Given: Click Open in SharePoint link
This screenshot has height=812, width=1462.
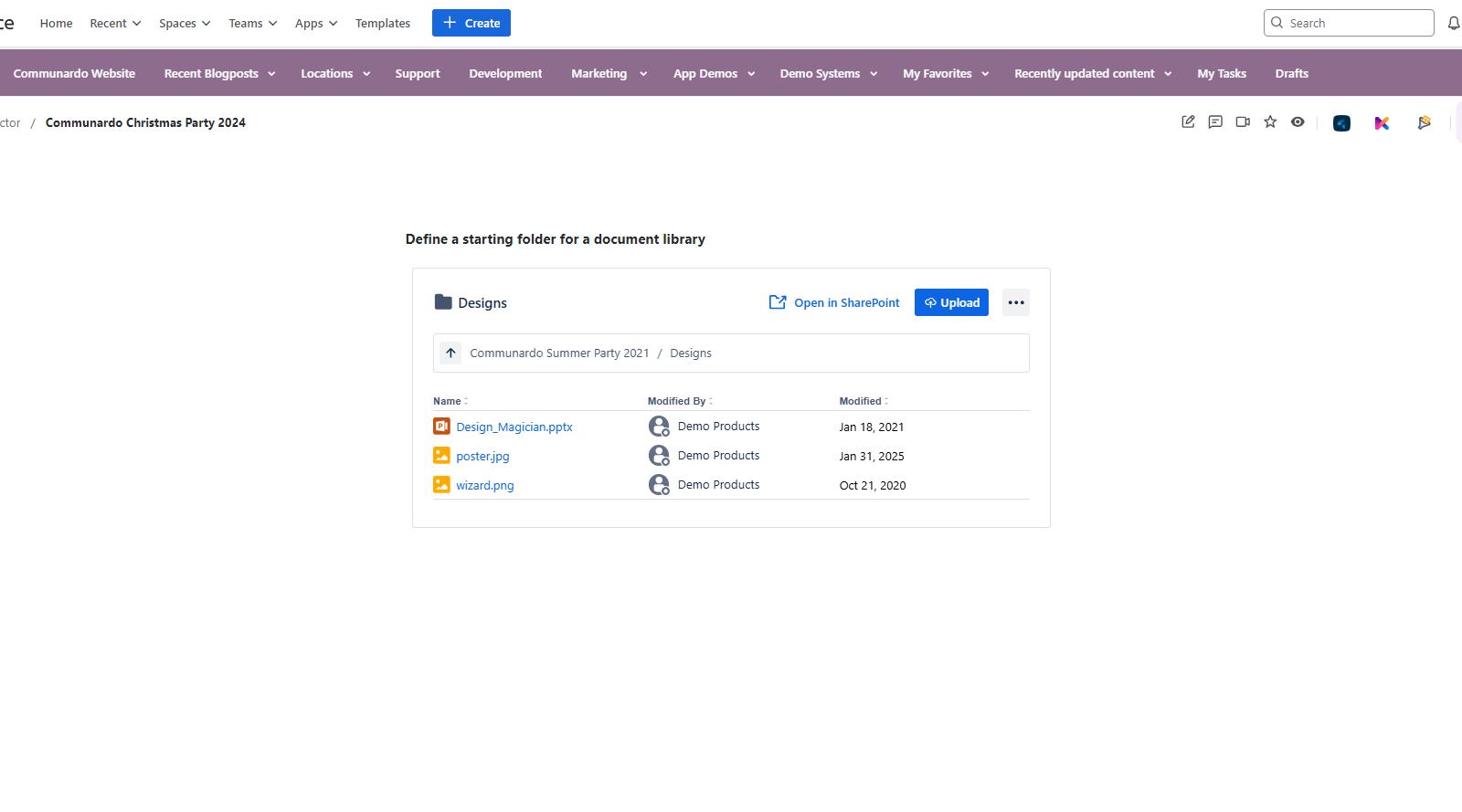Looking at the screenshot, I should coord(847,302).
